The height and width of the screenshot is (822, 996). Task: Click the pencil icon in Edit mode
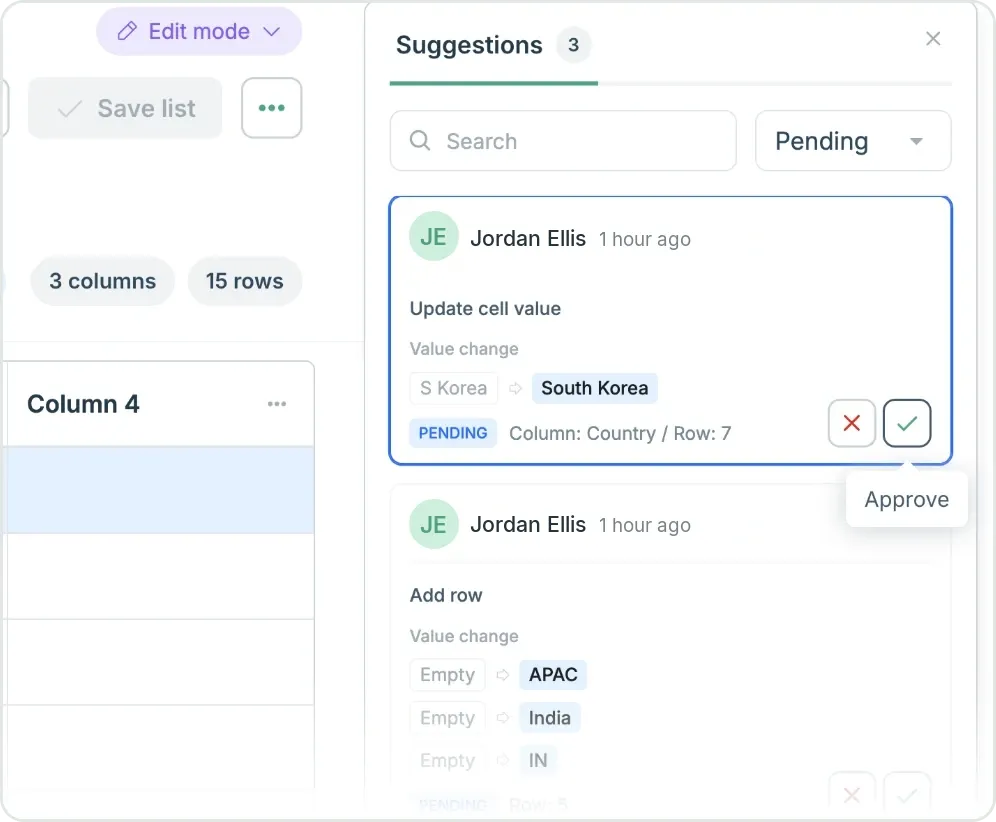127,31
